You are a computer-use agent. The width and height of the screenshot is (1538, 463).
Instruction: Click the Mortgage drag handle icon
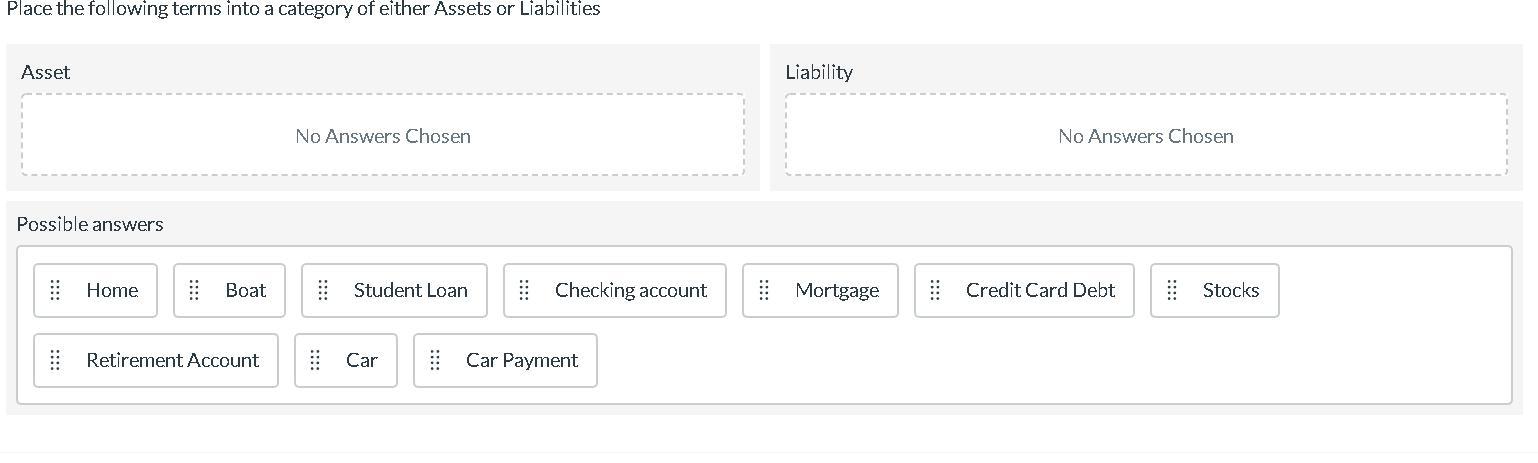pyautogui.click(x=764, y=290)
